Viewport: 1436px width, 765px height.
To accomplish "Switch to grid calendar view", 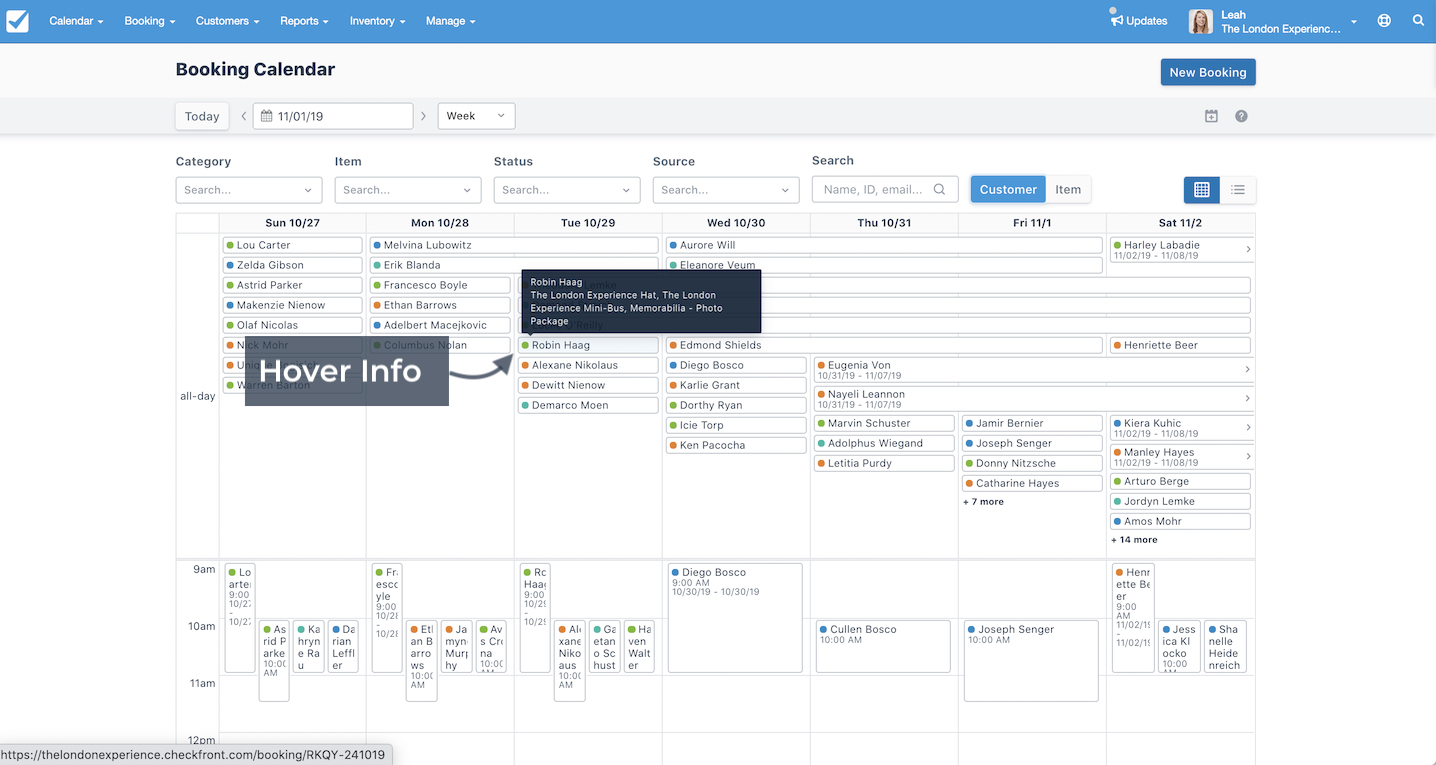I will (x=1202, y=189).
